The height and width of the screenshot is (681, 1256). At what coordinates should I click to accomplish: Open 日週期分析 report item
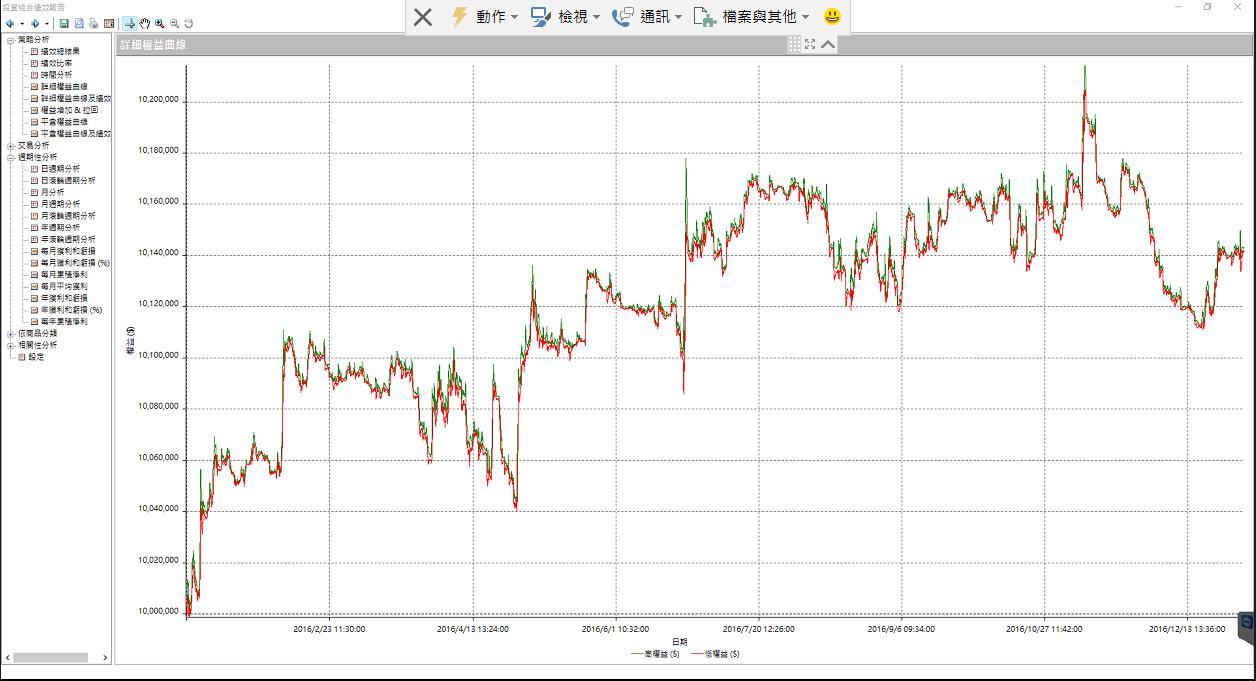(x=60, y=169)
